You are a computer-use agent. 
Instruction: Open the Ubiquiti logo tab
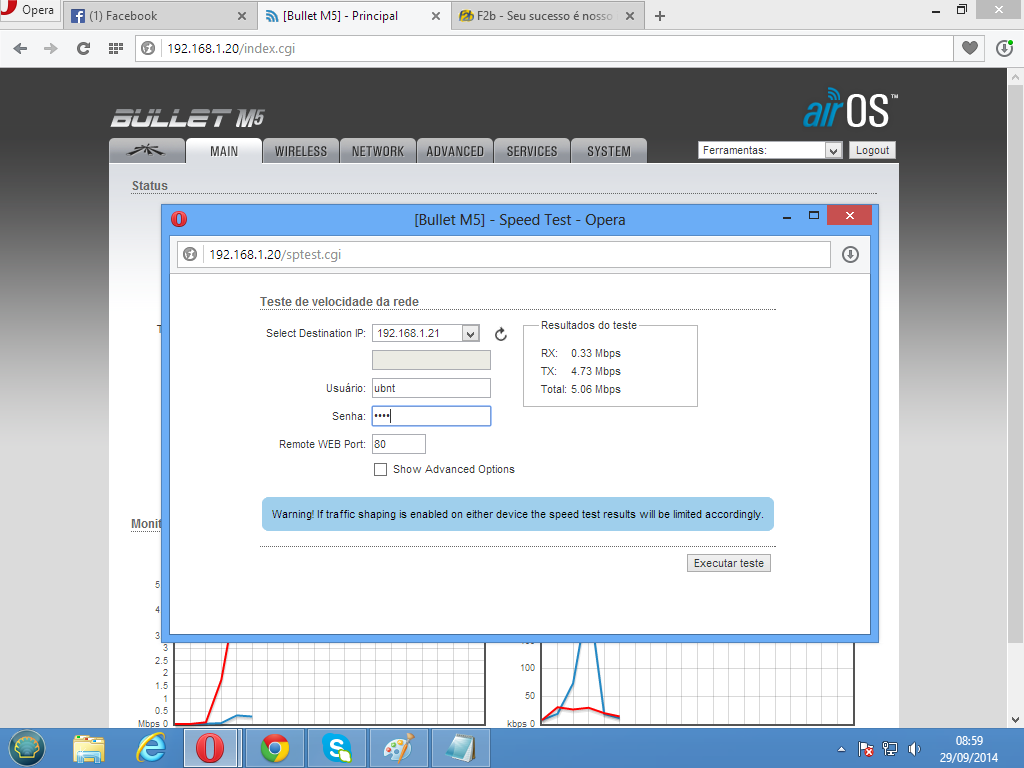(146, 151)
